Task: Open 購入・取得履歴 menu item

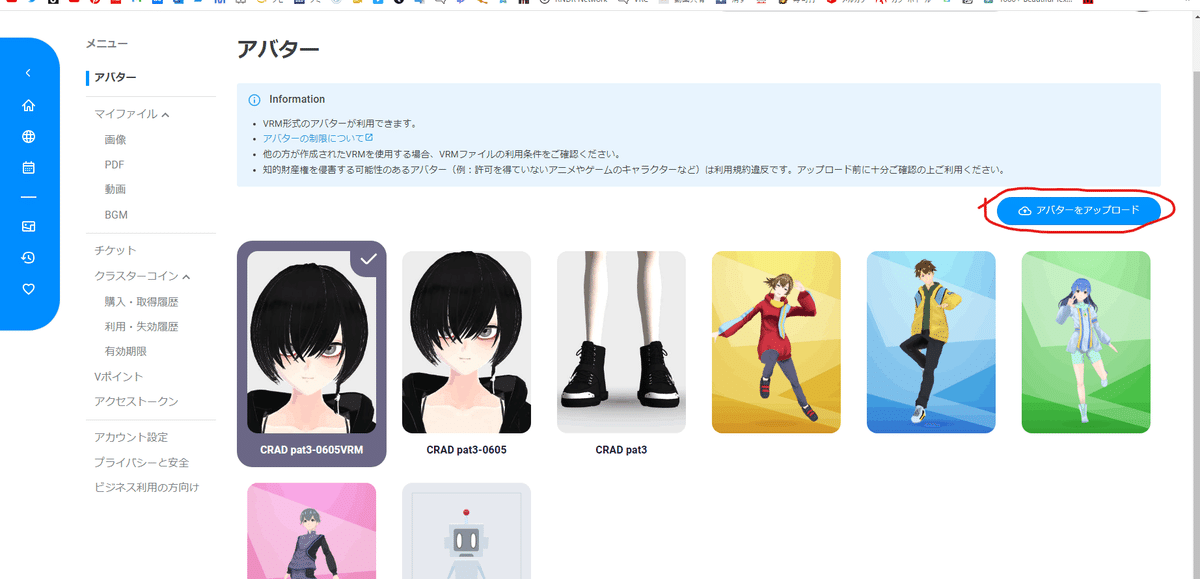Action: click(141, 302)
